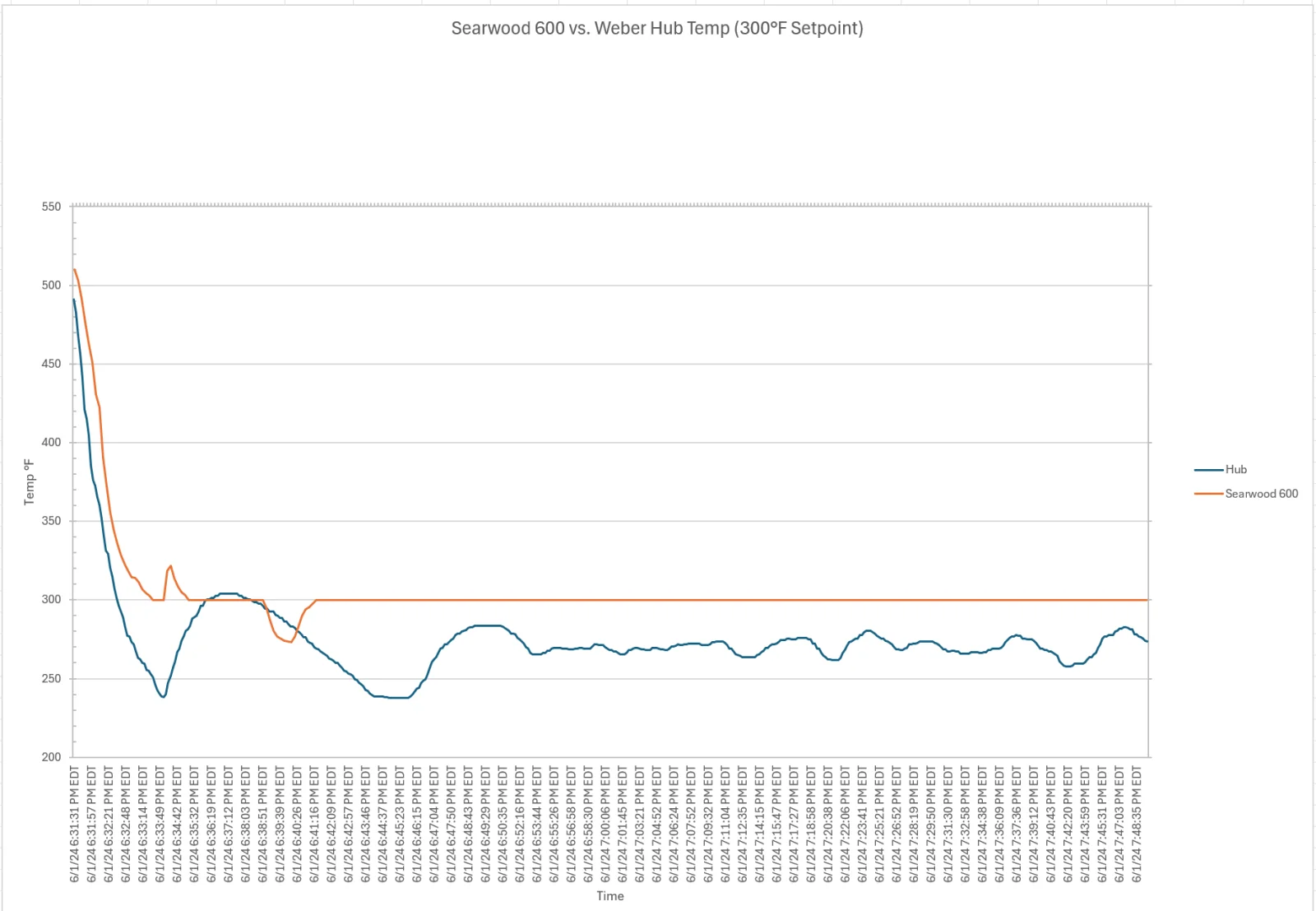Click x-axis label '6/1/24 6:43:46 PM EDT'
Screen dimensions: 1316x911
(x=365, y=825)
